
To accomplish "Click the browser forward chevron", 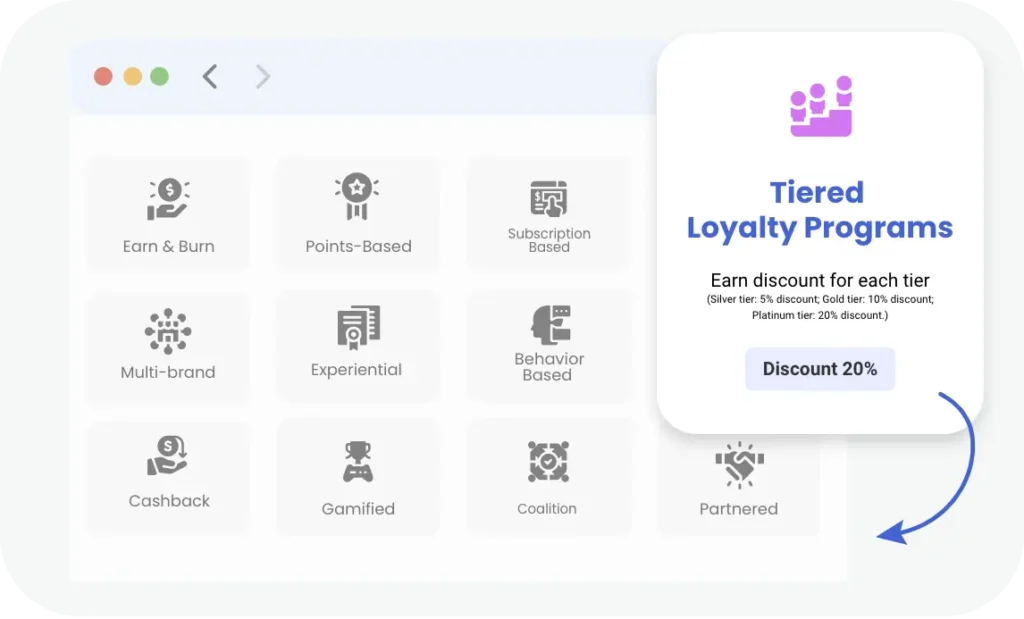I will [262, 76].
